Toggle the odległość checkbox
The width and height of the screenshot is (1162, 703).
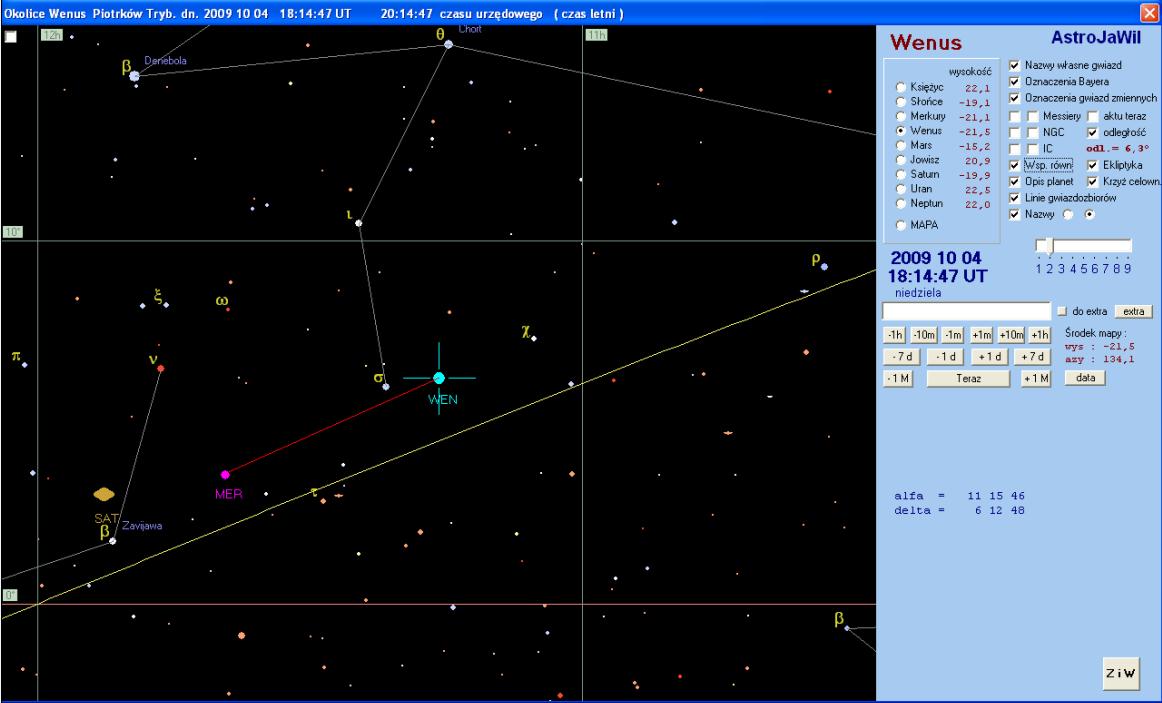pos(1092,133)
